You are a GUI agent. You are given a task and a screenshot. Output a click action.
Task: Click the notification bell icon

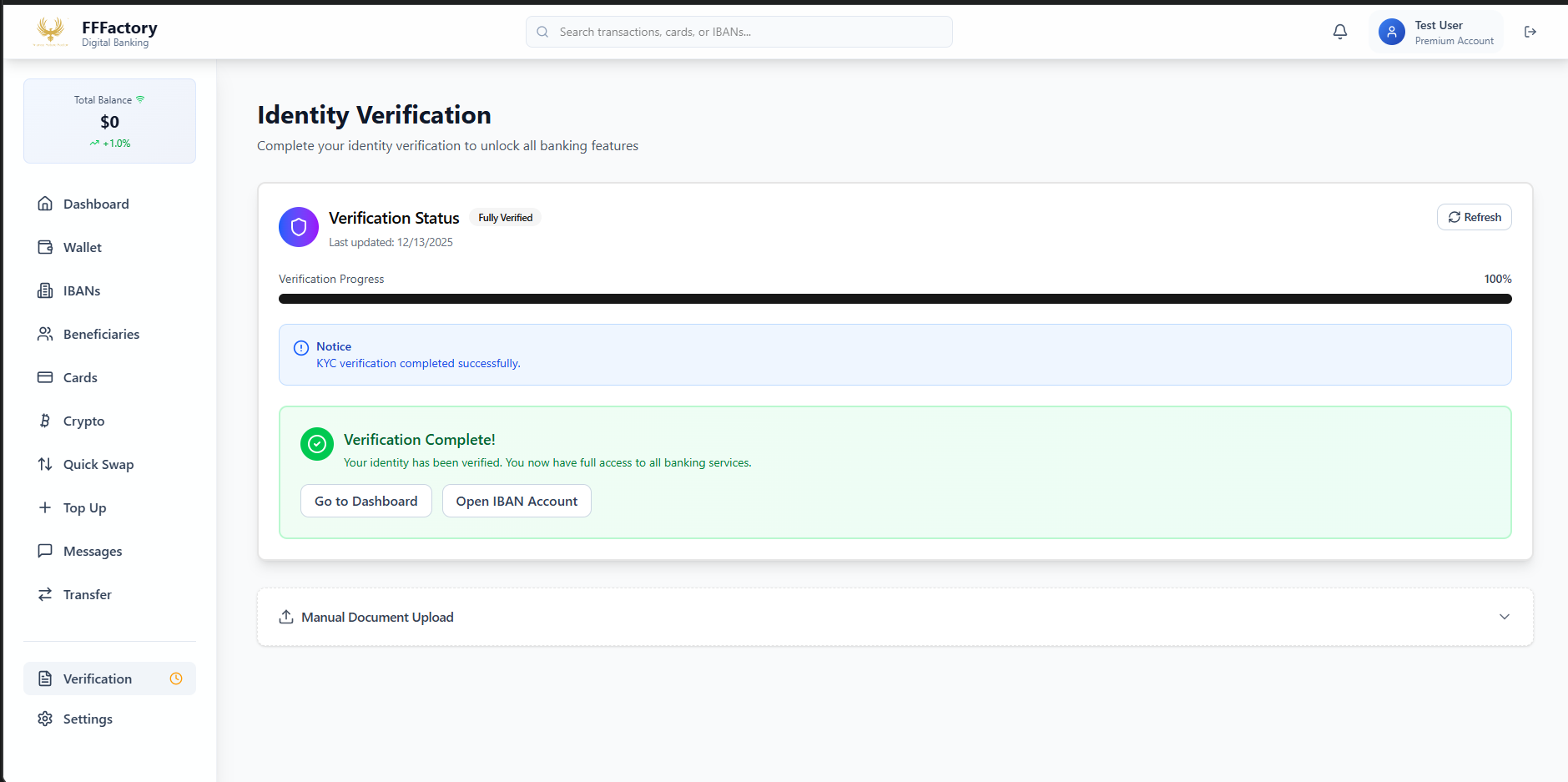click(x=1339, y=32)
